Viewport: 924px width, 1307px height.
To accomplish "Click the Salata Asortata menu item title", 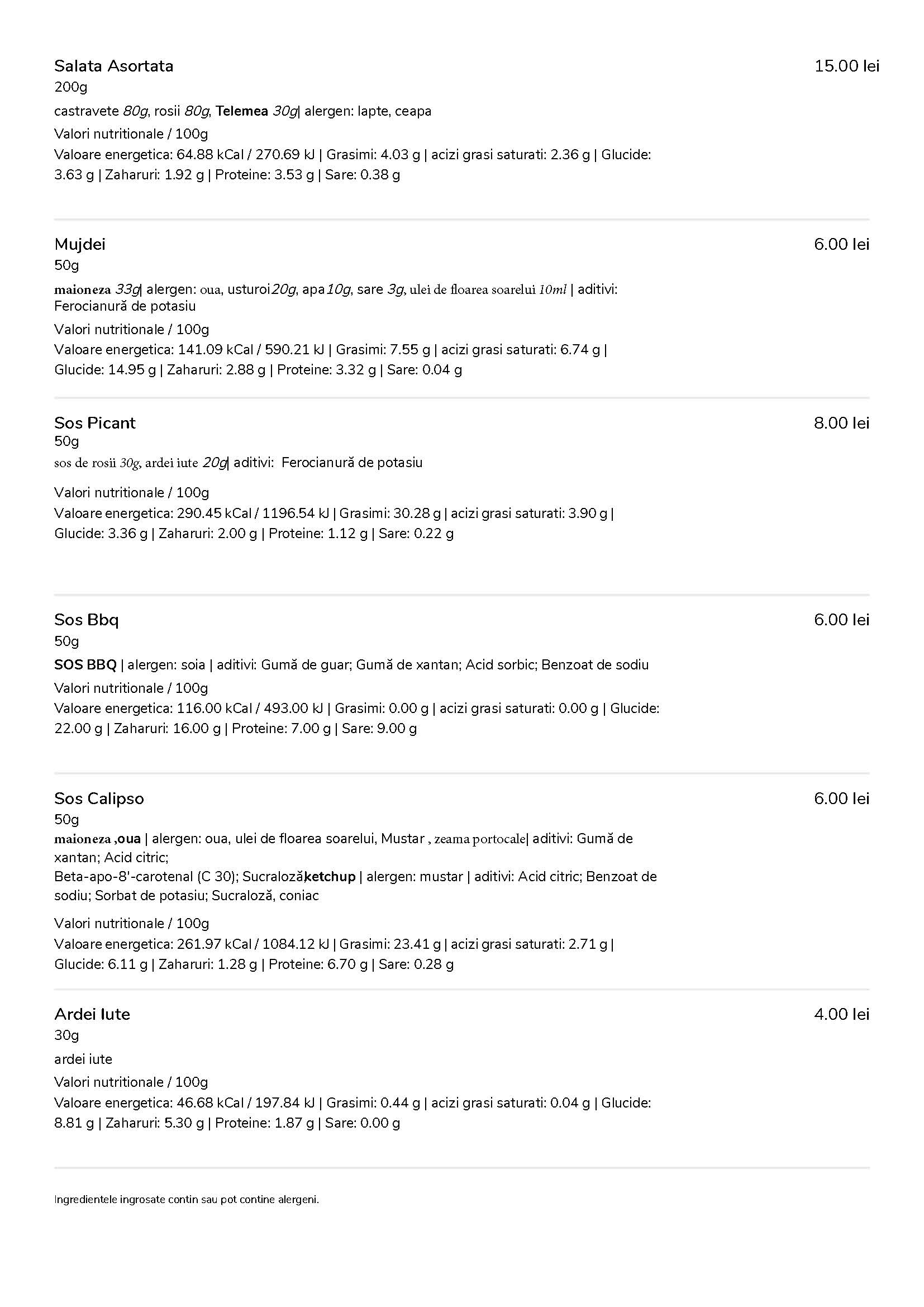I will pyautogui.click(x=114, y=66).
